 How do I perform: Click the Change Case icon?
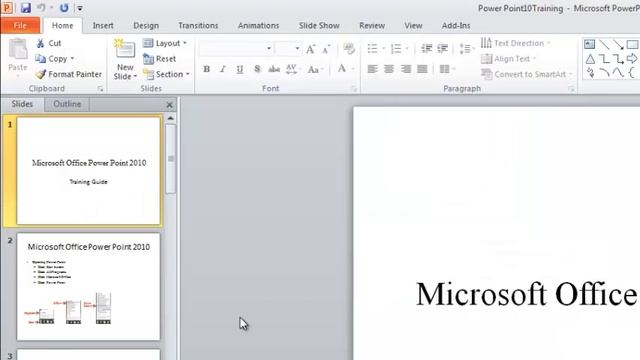point(314,69)
